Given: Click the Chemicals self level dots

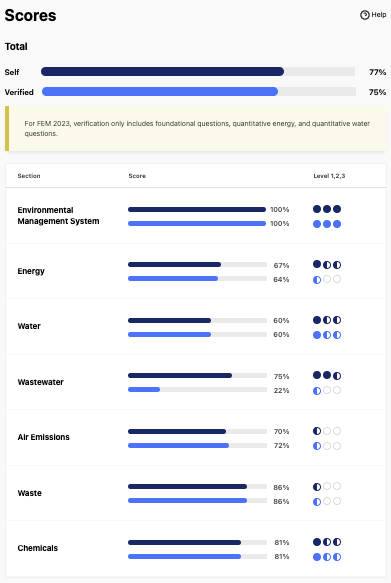Looking at the screenshot, I should click(x=327, y=542).
